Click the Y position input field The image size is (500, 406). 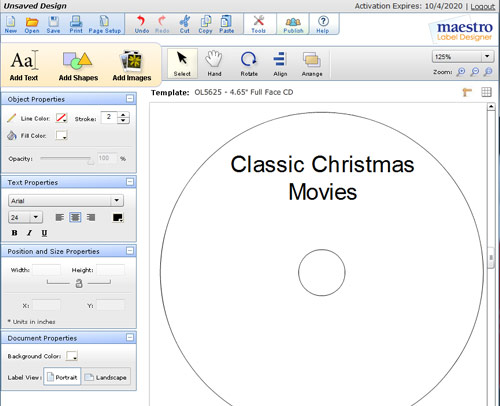(110, 305)
